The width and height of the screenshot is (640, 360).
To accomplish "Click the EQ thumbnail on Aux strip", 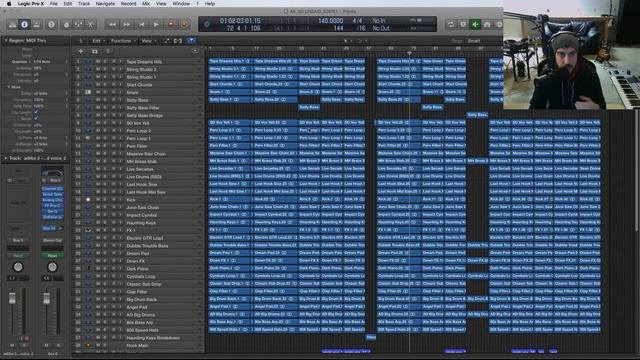I will click(52, 172).
